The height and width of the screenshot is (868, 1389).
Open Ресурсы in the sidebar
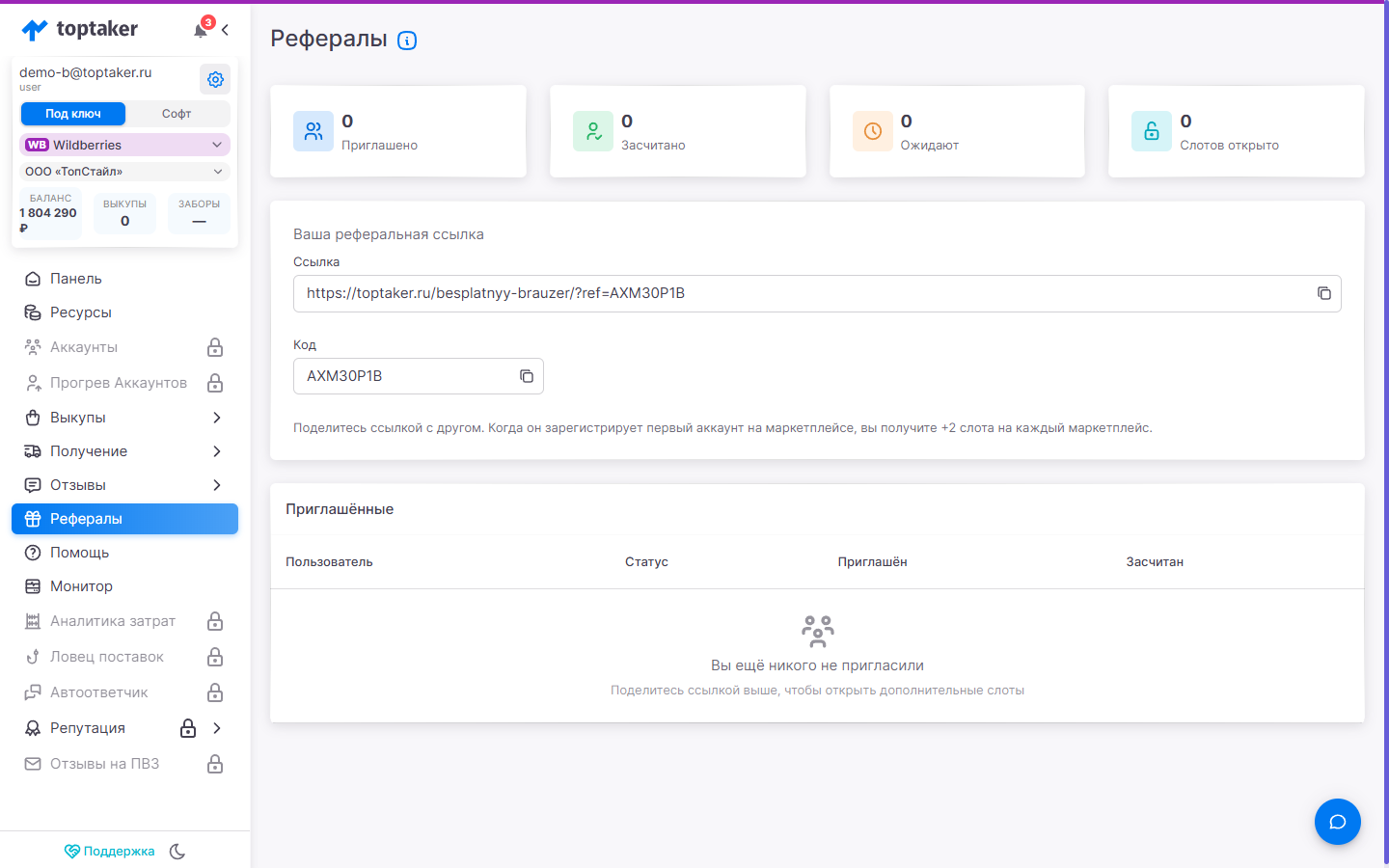click(x=124, y=312)
